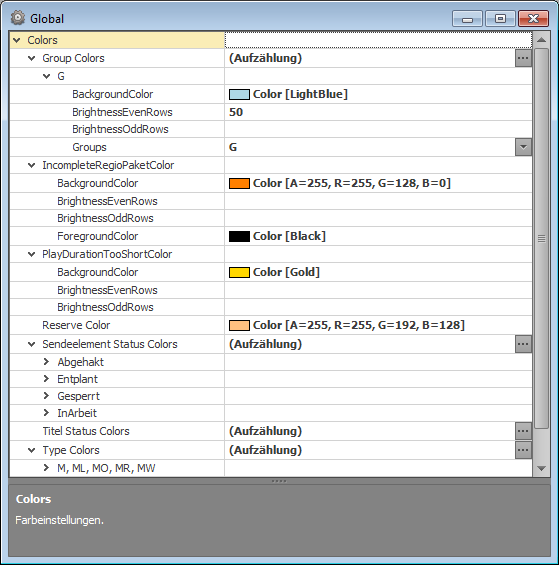Collapse the Colors category
Screen dimensions: 559x565
17,40
